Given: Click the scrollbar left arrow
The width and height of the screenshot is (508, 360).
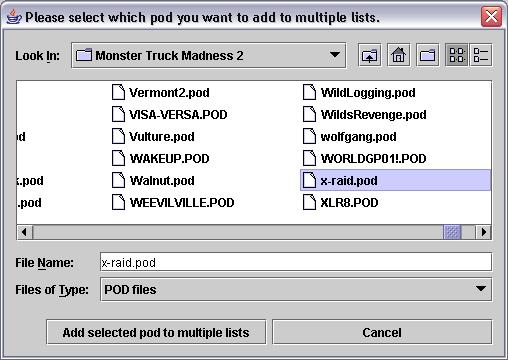Looking at the screenshot, I should (x=25, y=232).
